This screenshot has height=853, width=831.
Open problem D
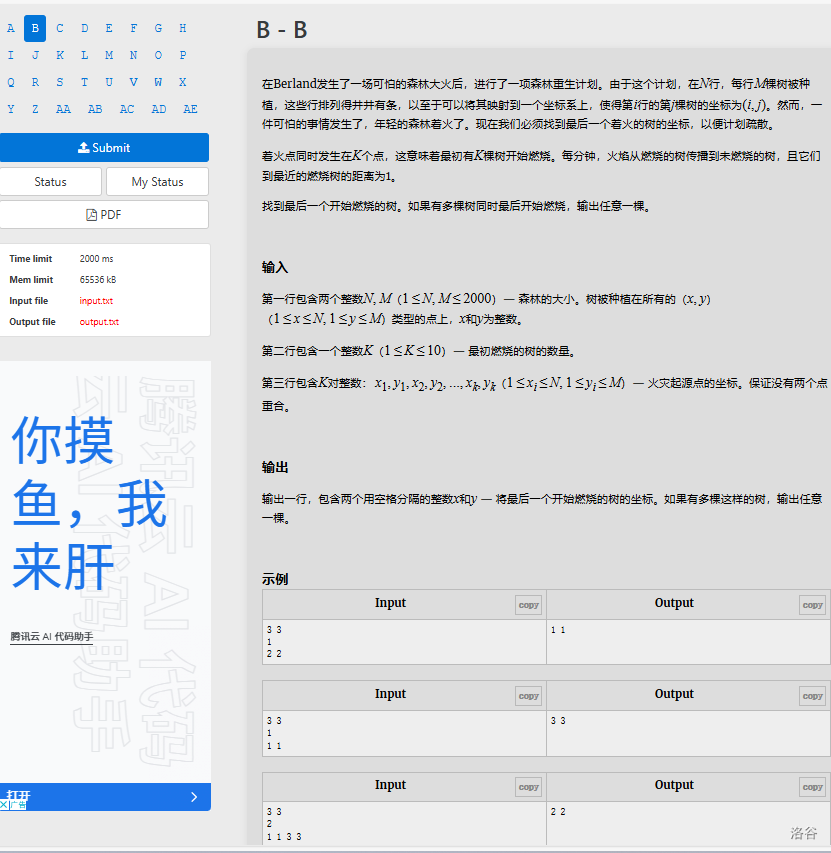[84, 28]
